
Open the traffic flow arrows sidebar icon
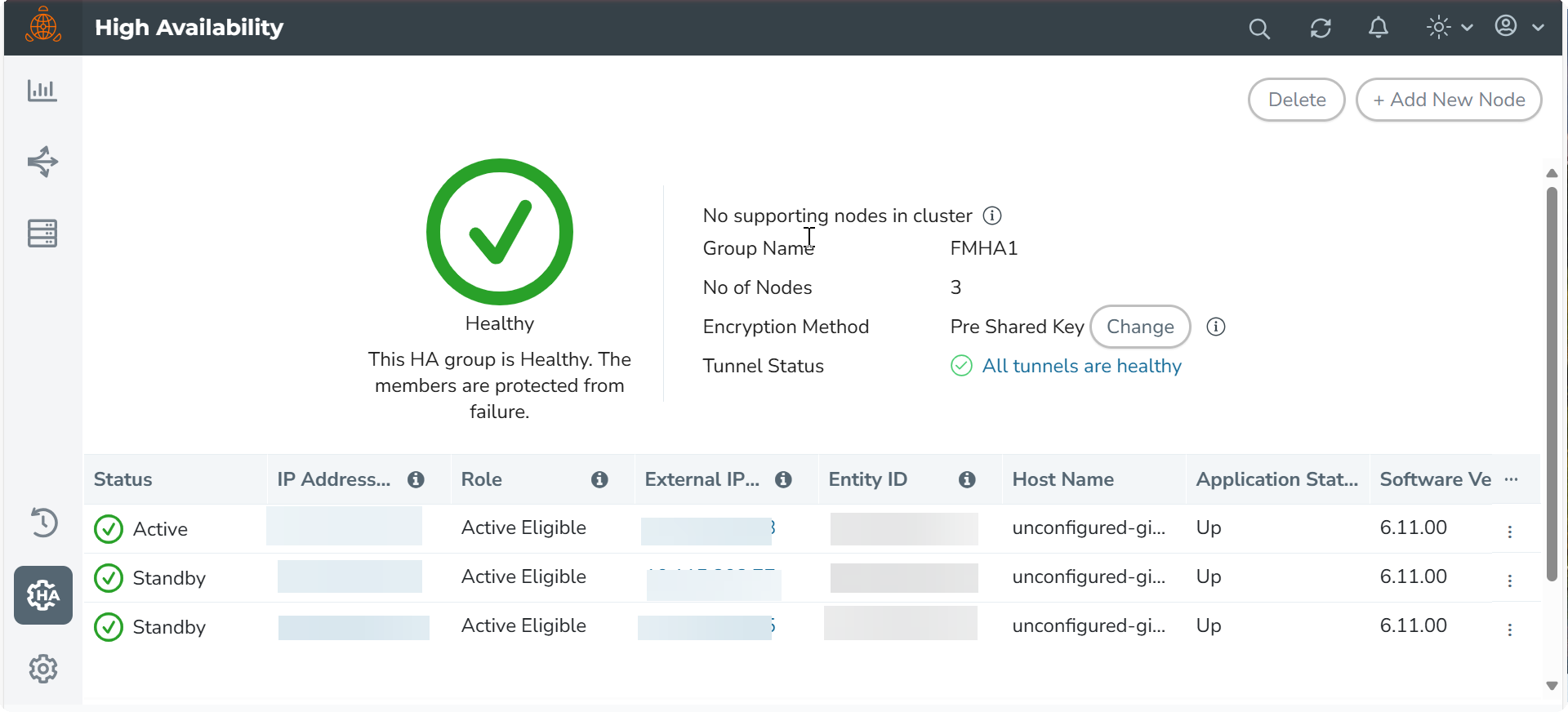coord(42,162)
